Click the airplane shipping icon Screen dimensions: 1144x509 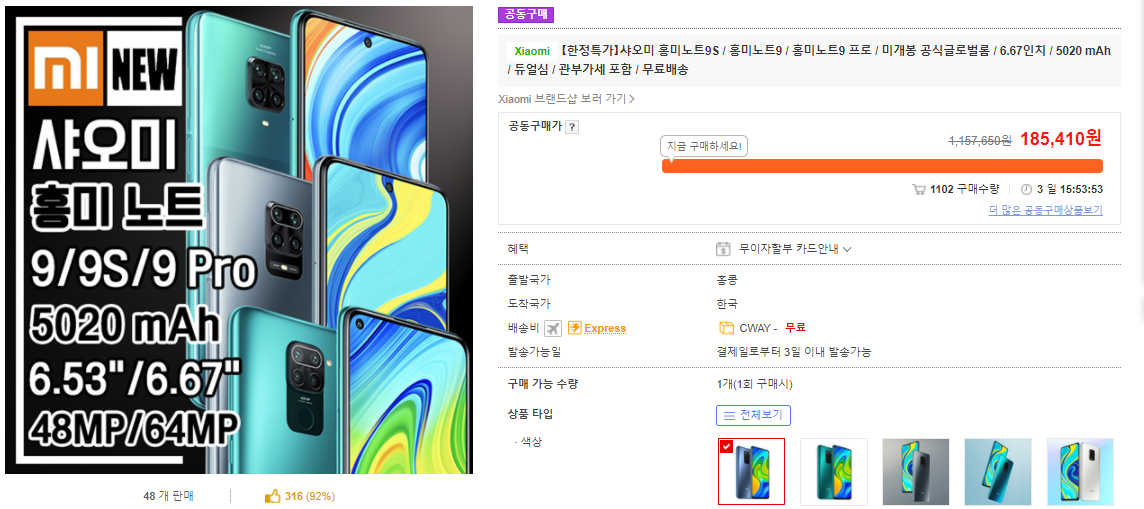tap(553, 328)
